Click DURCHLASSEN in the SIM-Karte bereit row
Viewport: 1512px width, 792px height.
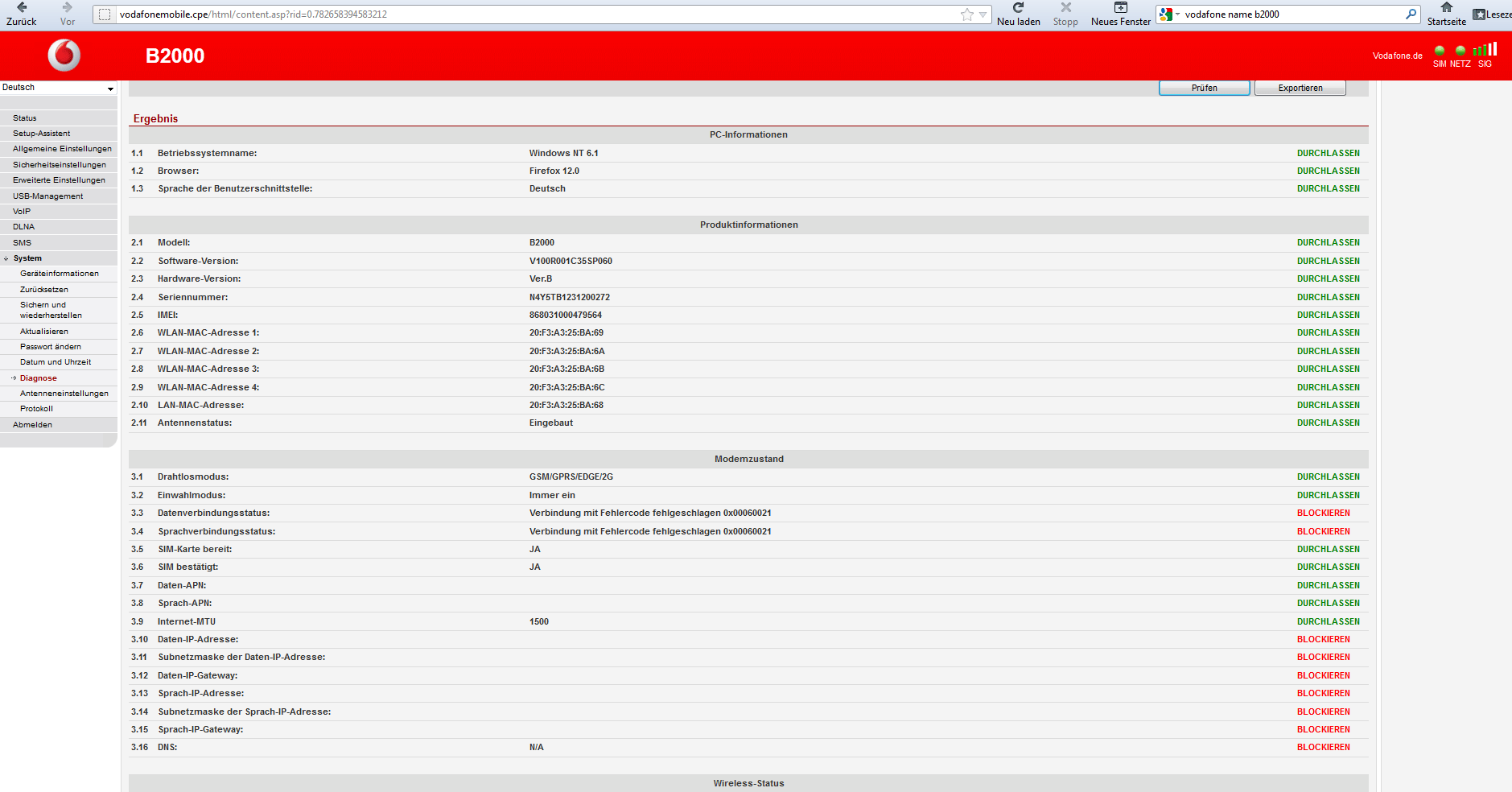click(x=1328, y=549)
